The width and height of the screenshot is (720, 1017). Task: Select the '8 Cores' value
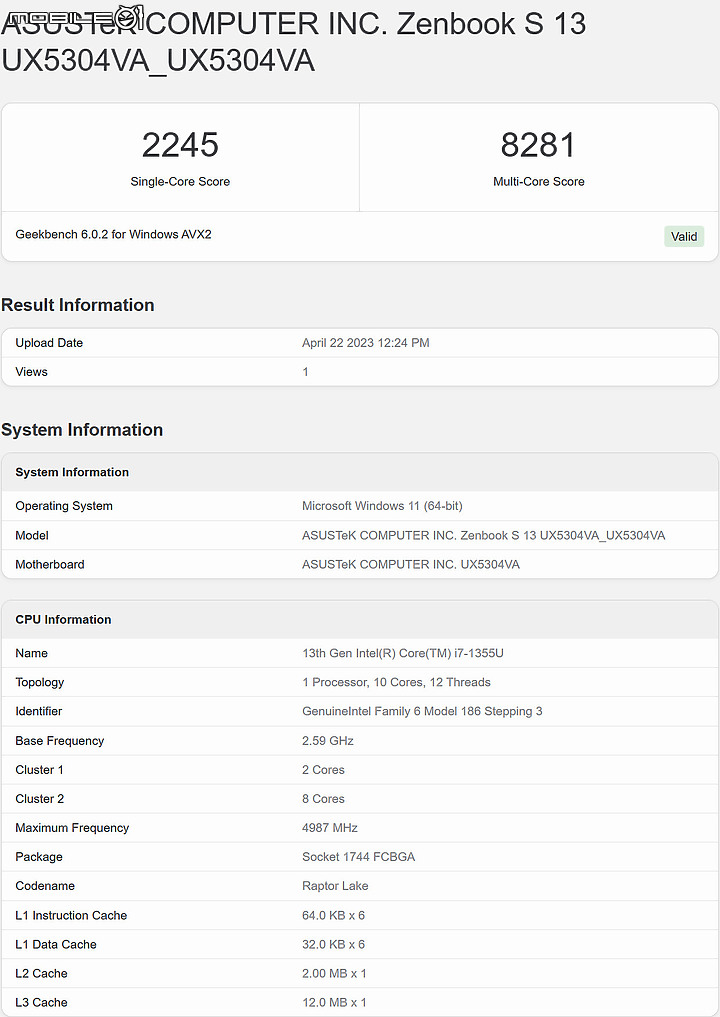323,799
